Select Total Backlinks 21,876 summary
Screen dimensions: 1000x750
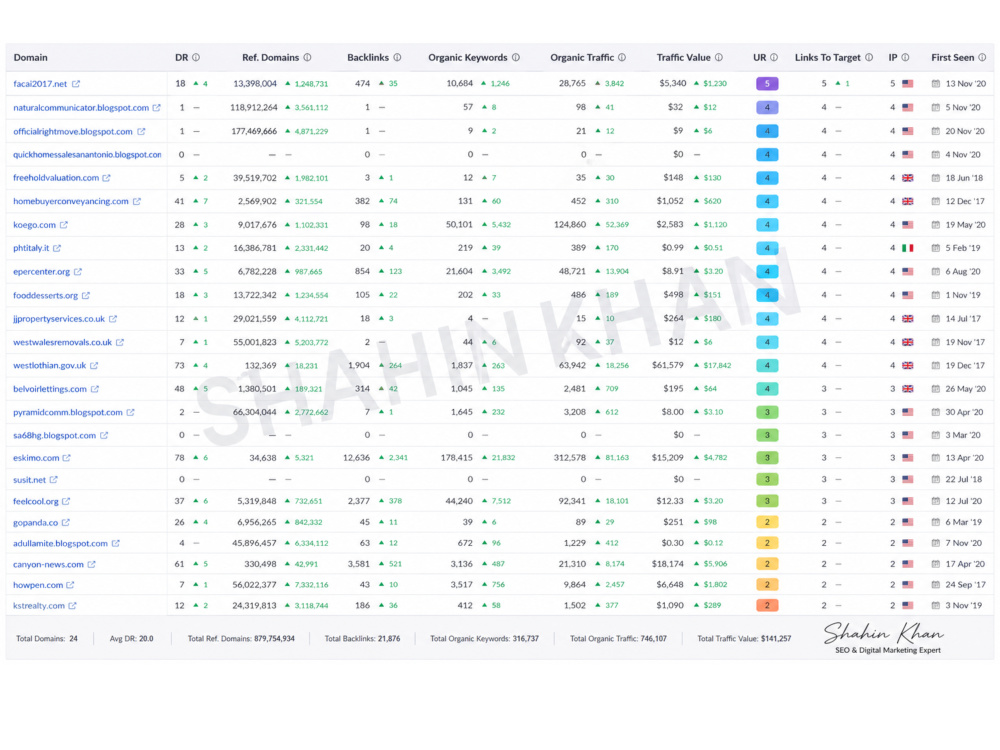pyautogui.click(x=362, y=638)
